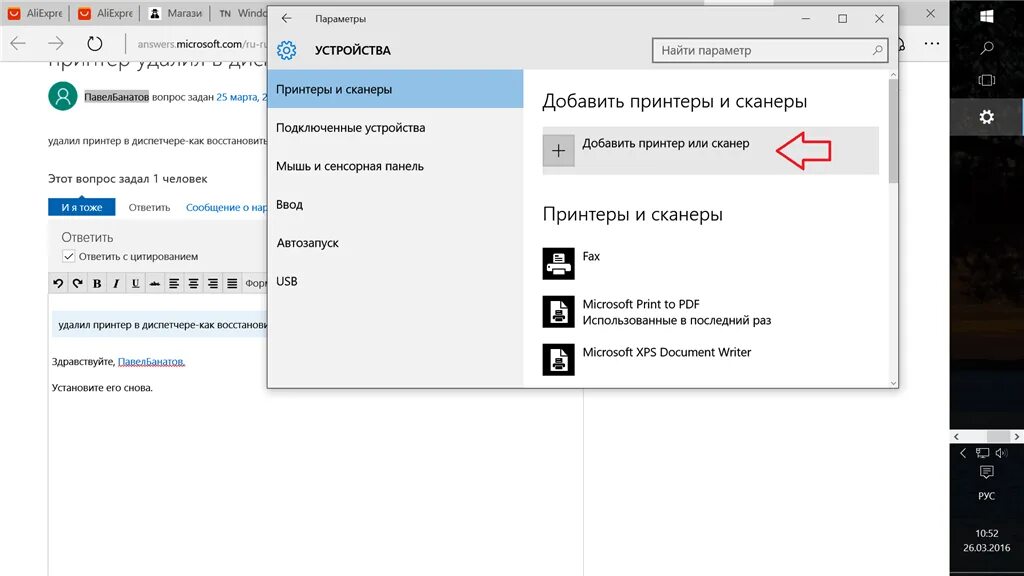
Task: Click the volume speaker tray icon
Action: (1001, 453)
